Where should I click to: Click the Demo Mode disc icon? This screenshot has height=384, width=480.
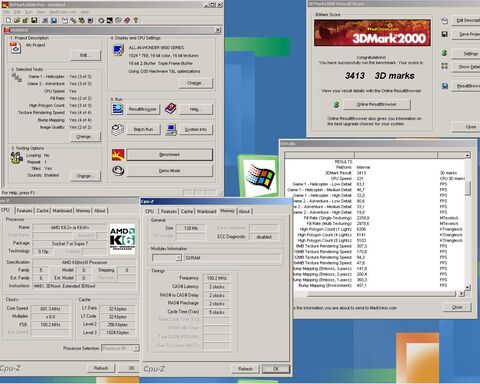tap(118, 171)
